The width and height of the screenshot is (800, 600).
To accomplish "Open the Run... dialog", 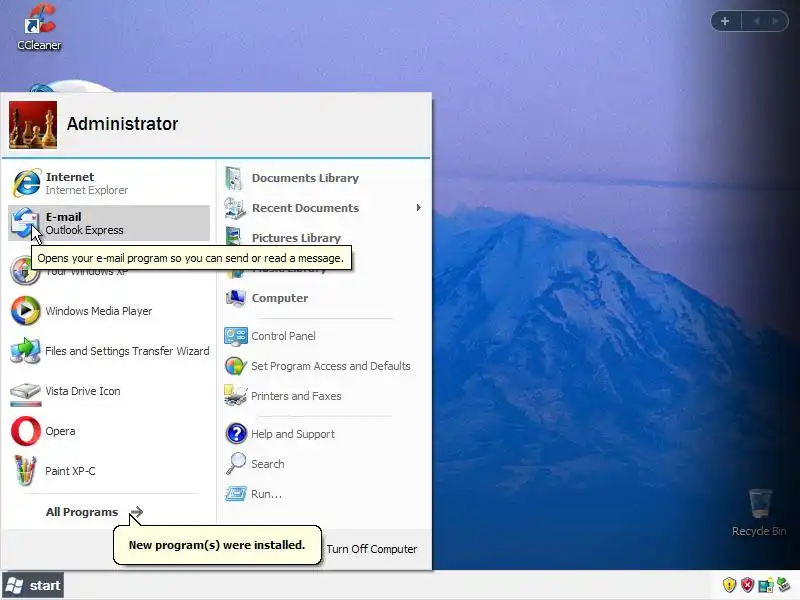I will [x=323, y=494].
